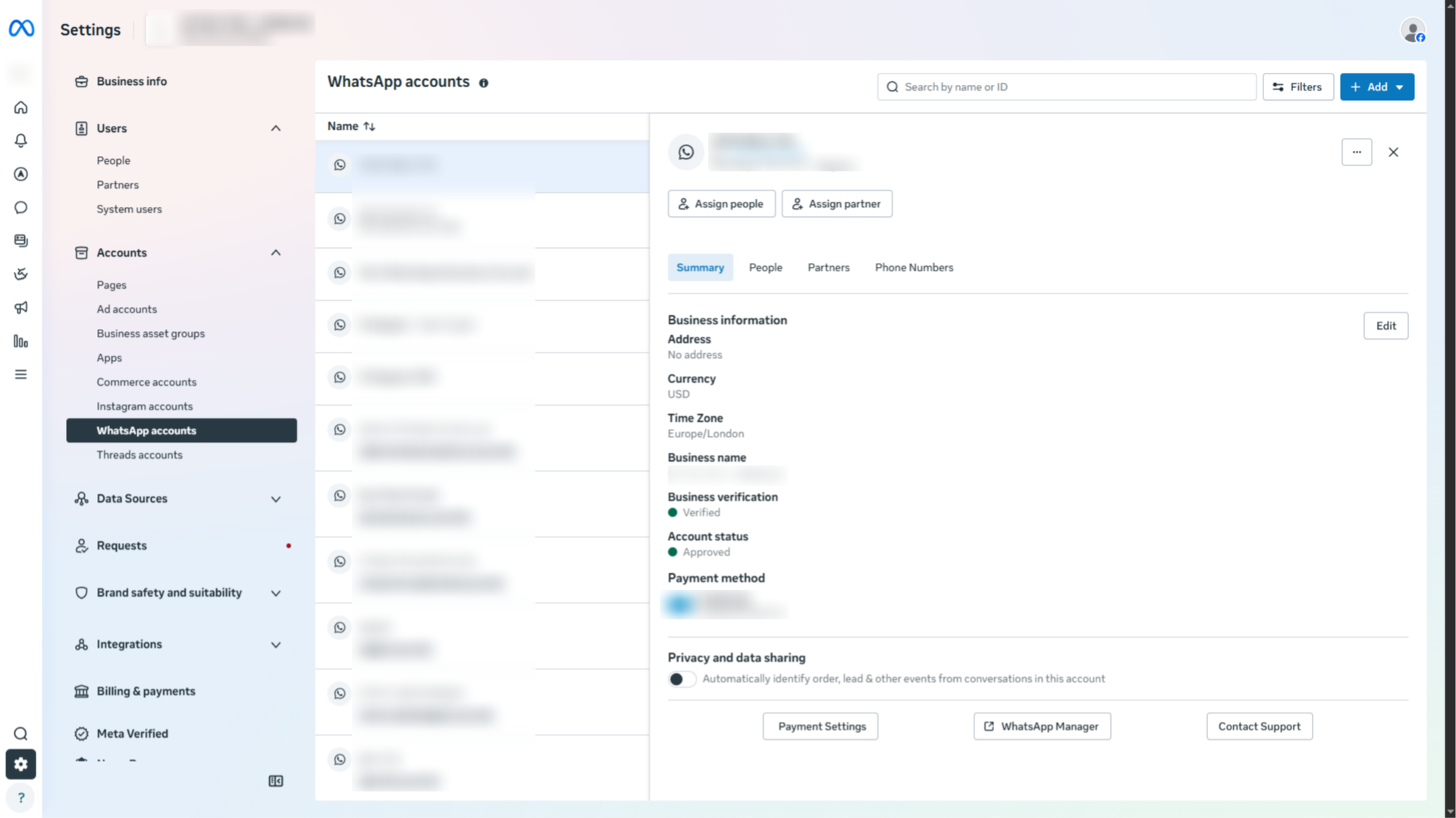The height and width of the screenshot is (818, 1456).
Task: Collapse the Users section
Action: click(276, 128)
